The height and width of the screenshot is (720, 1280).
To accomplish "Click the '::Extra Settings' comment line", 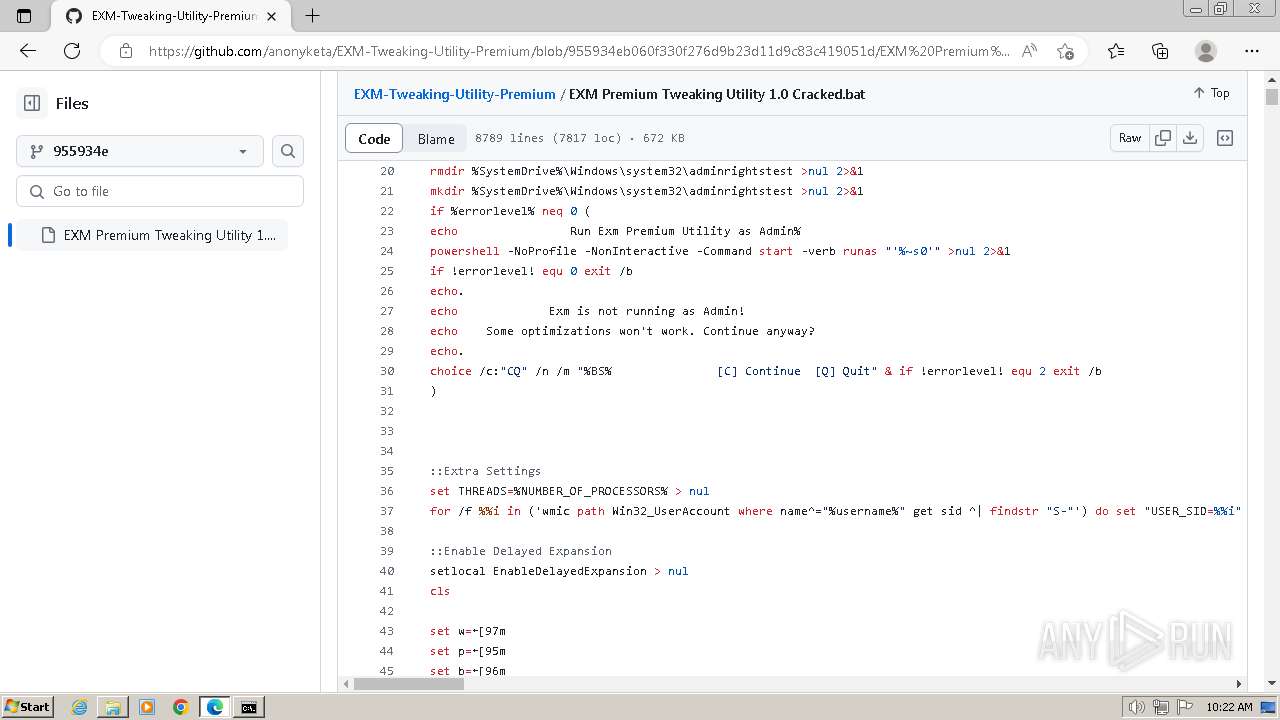I will (485, 471).
